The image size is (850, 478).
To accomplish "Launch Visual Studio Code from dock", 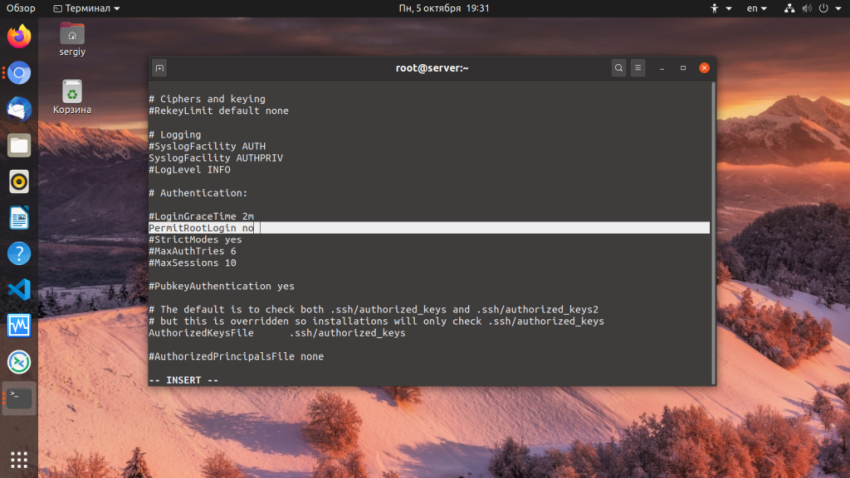I will click(x=19, y=289).
